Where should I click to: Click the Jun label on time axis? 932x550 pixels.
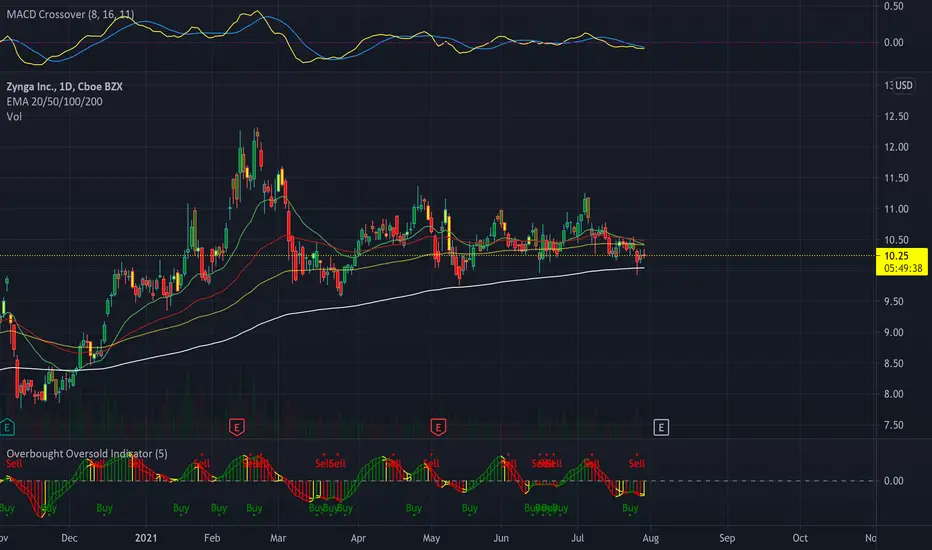[x=501, y=538]
